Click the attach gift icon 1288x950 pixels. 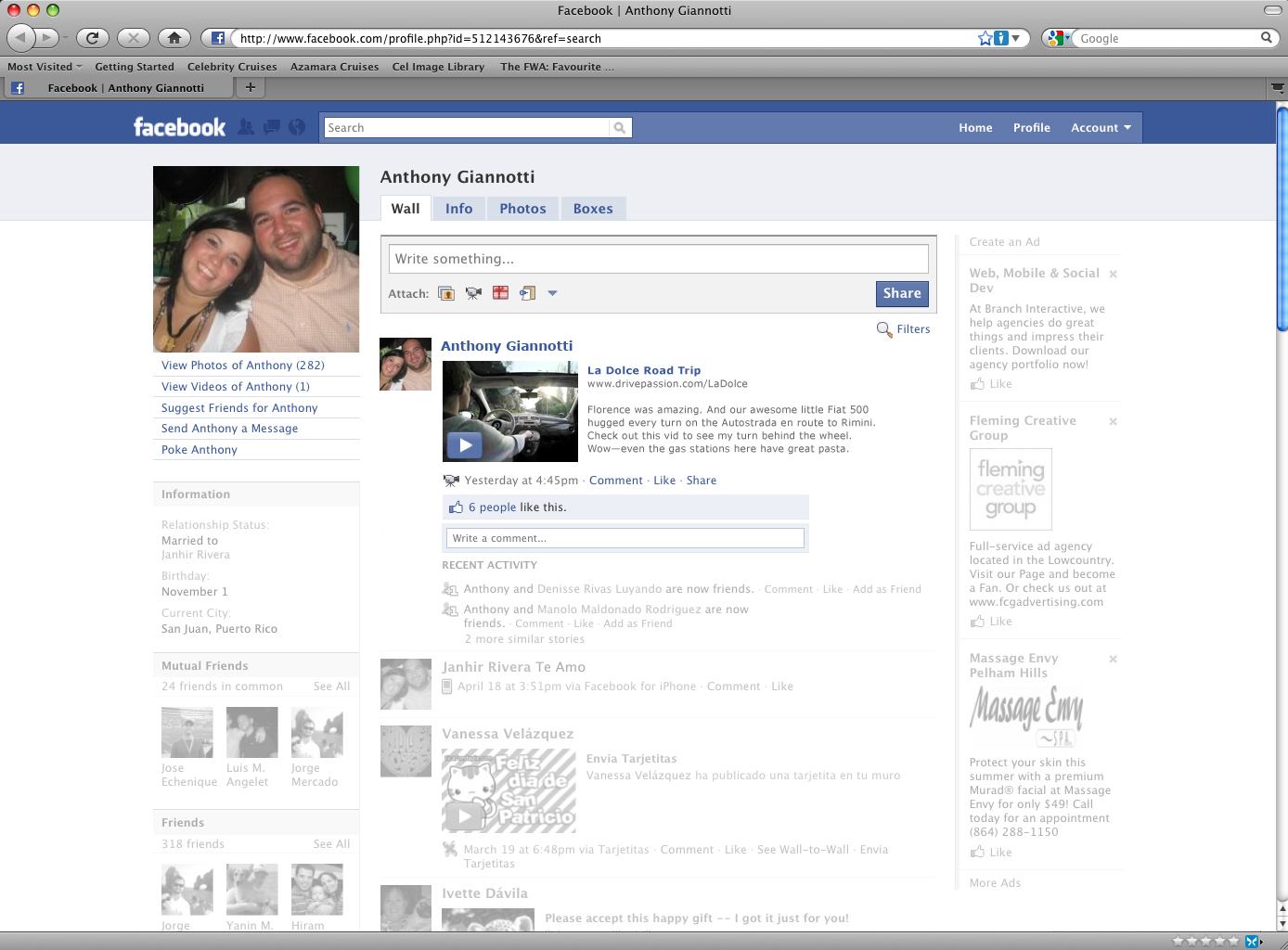pos(500,293)
